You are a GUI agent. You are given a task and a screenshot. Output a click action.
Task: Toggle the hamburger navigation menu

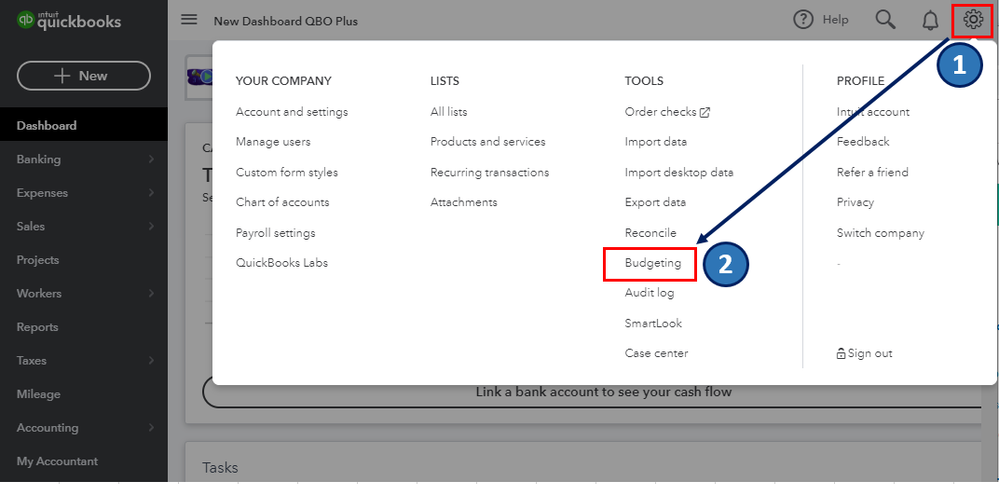pyautogui.click(x=189, y=20)
